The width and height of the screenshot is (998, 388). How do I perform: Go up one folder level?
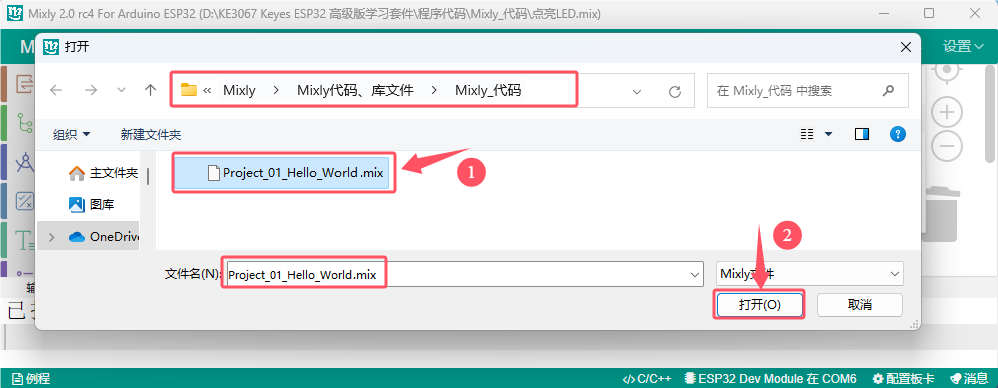(150, 91)
